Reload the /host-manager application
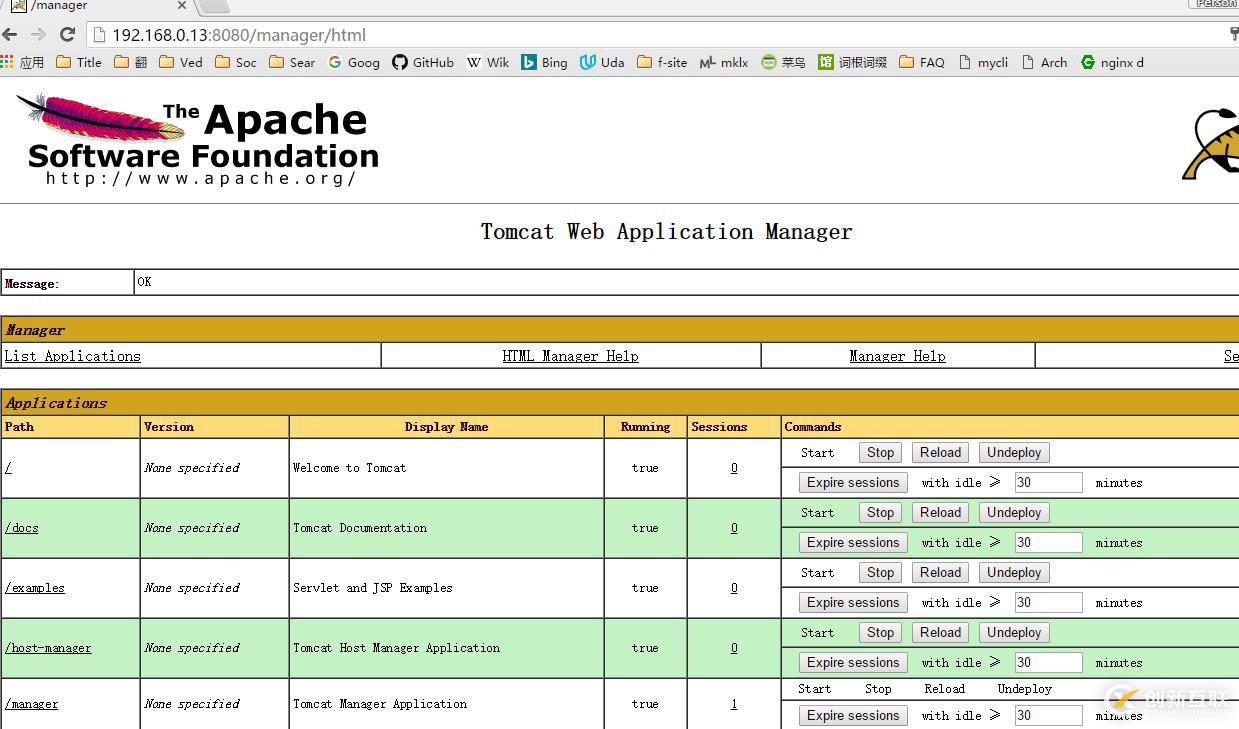1239x729 pixels. pyautogui.click(x=940, y=633)
